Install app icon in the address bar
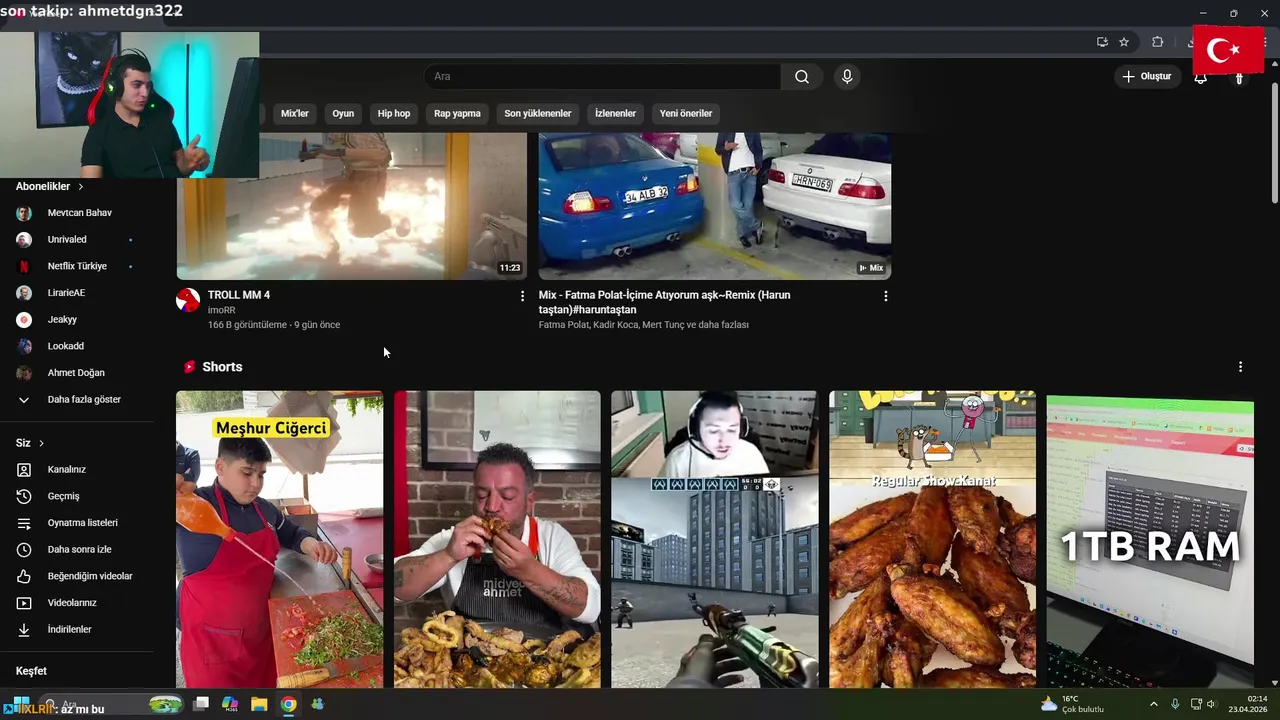This screenshot has height=720, width=1280. click(1102, 42)
